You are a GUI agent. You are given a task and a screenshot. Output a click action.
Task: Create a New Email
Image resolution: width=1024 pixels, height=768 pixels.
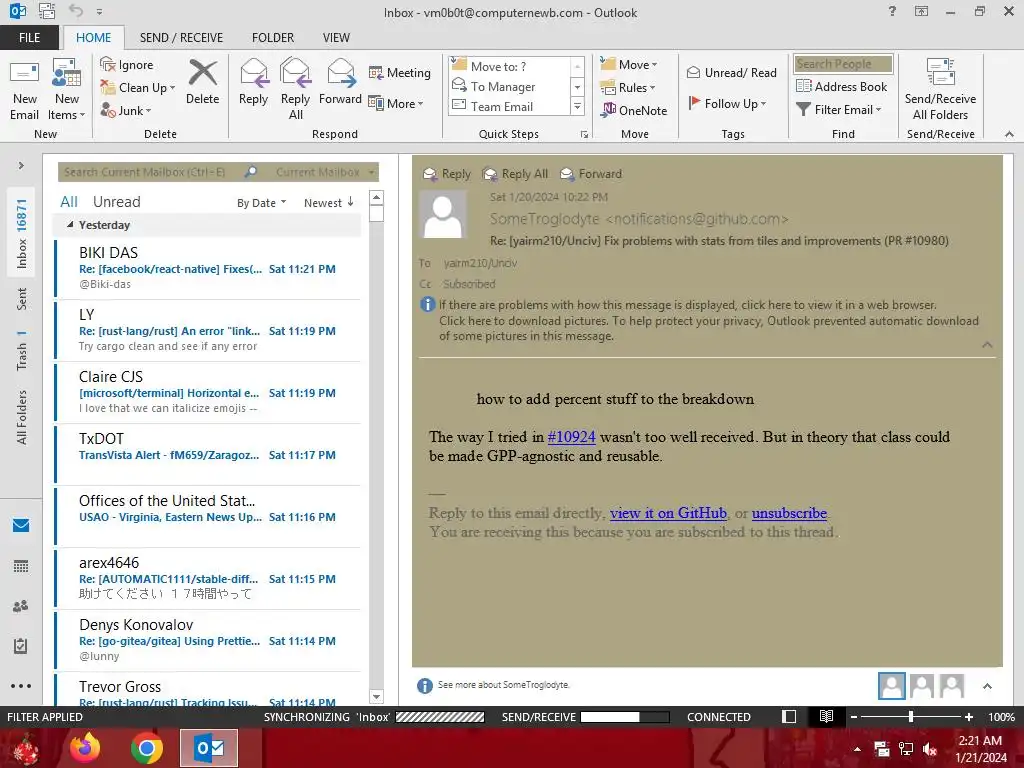pyautogui.click(x=24, y=90)
